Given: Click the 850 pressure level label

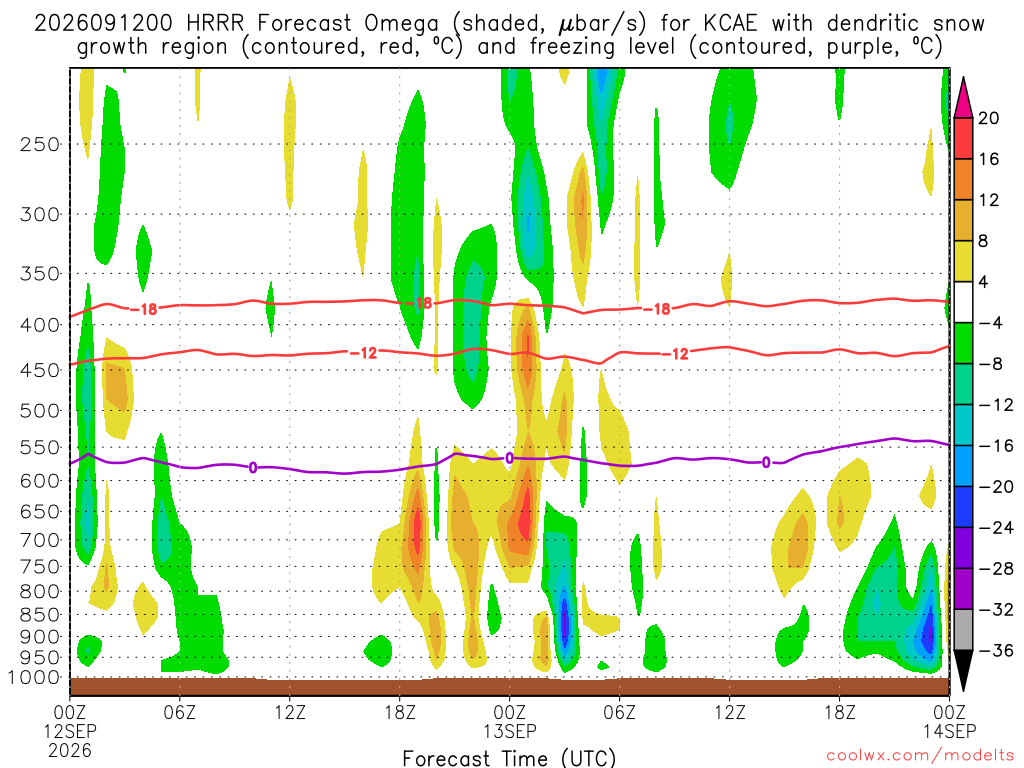Looking at the screenshot, I should (40, 615).
